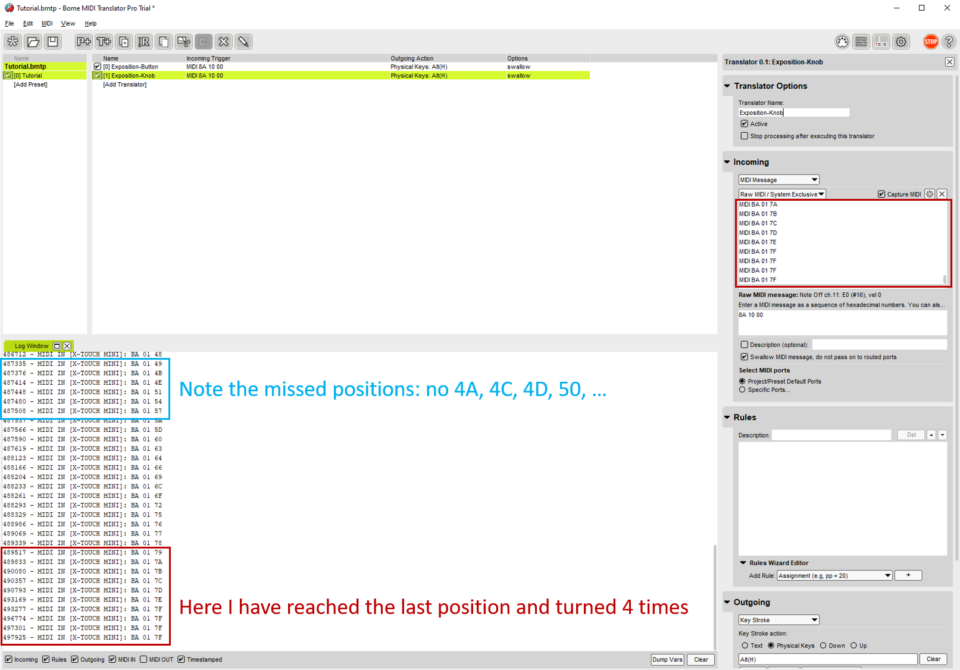Click the Delete (X) icon in main toolbar
960x670 pixels.
(223, 42)
